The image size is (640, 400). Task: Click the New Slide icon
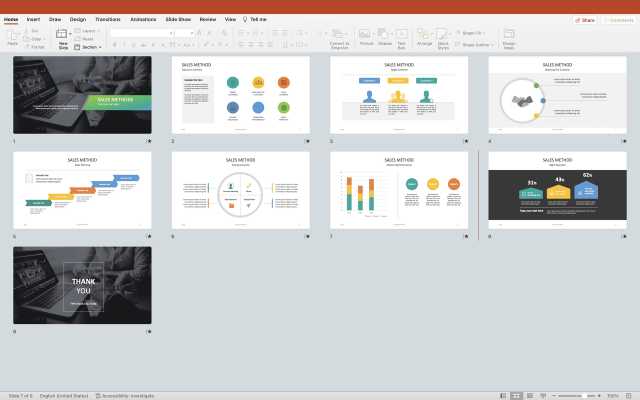[63, 36]
